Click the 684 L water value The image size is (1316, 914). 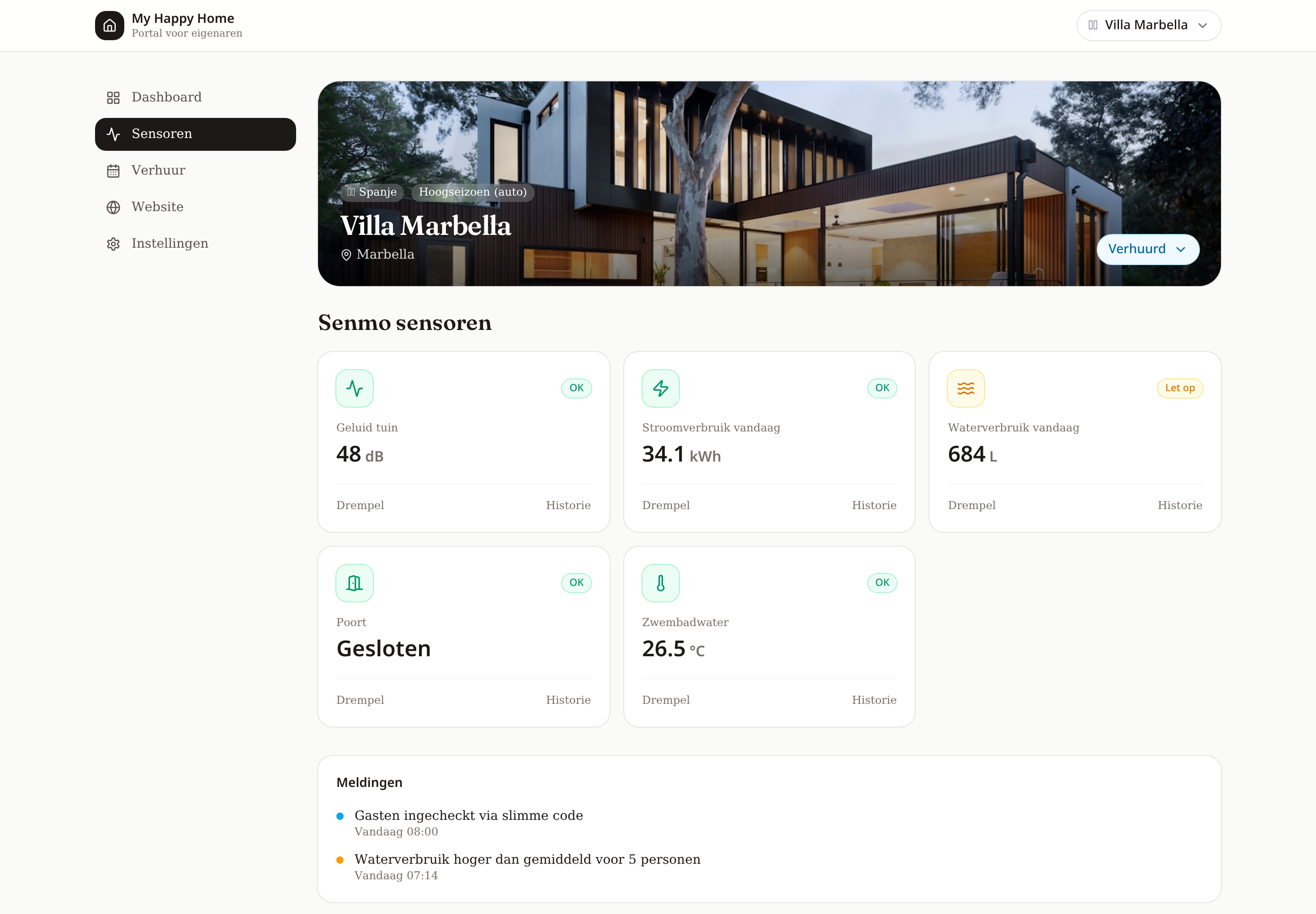[x=972, y=454]
